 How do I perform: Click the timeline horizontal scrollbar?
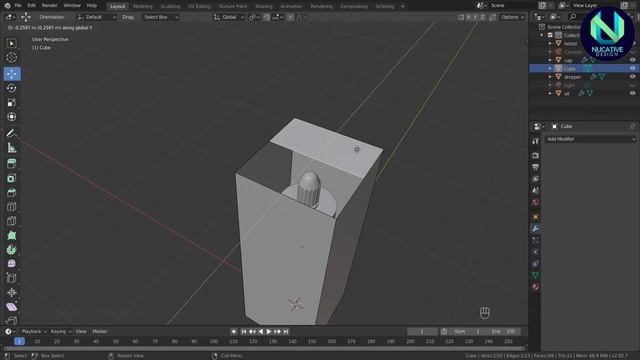264,349
